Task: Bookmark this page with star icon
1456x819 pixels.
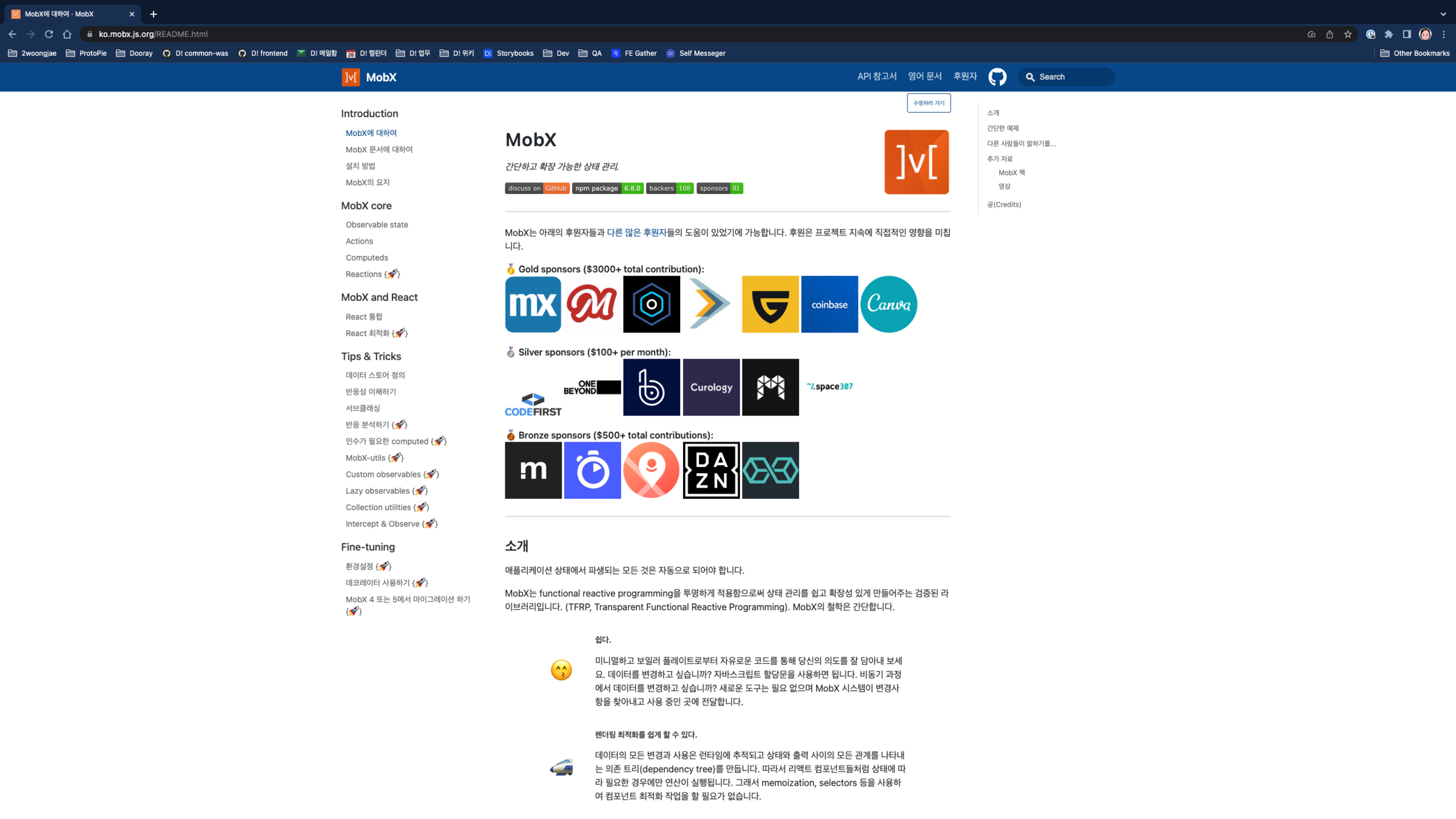Action: click(1347, 34)
